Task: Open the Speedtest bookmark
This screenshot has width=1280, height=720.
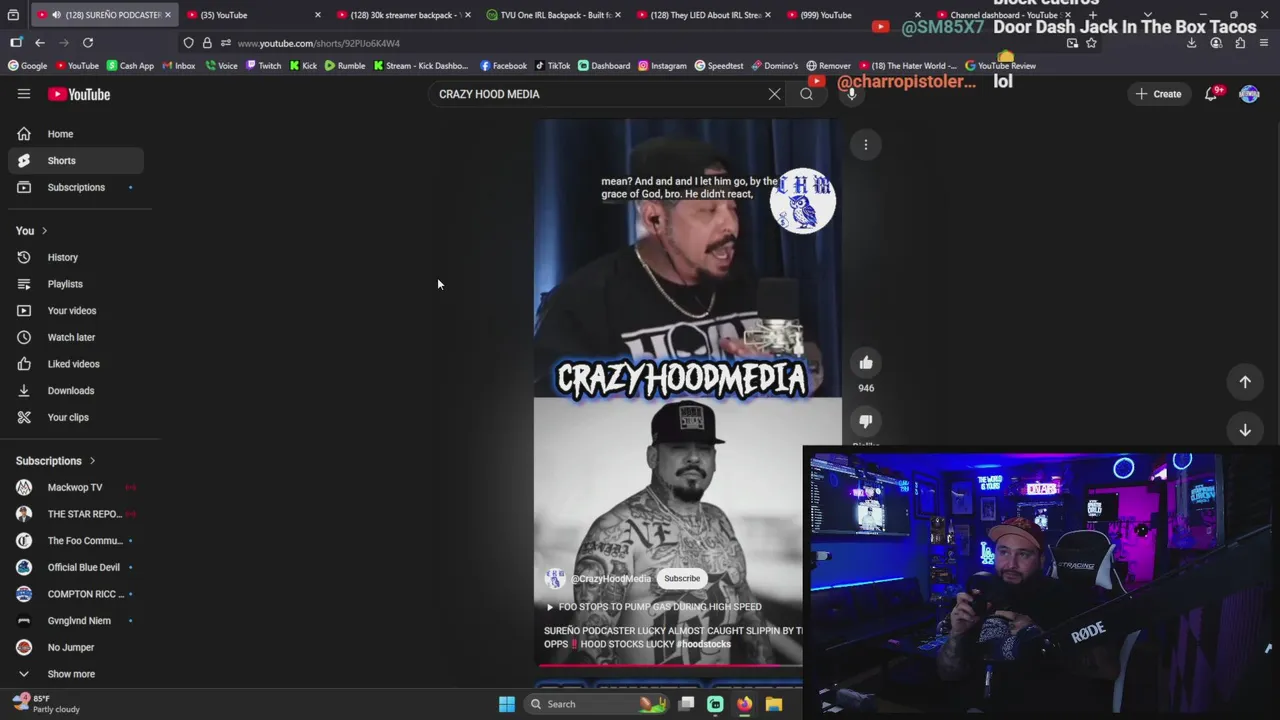Action: pos(719,66)
